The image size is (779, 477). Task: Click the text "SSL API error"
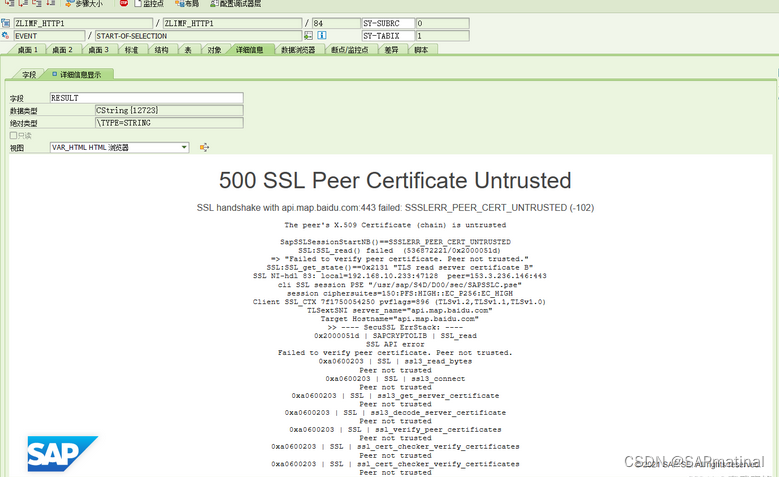(x=395, y=344)
